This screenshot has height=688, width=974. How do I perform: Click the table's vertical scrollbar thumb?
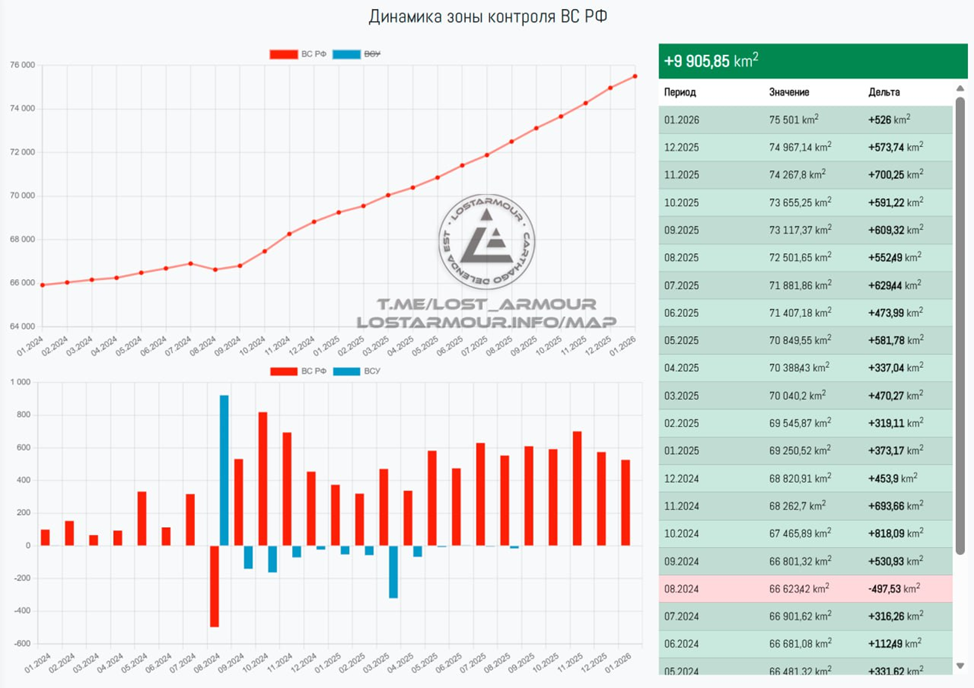960,324
